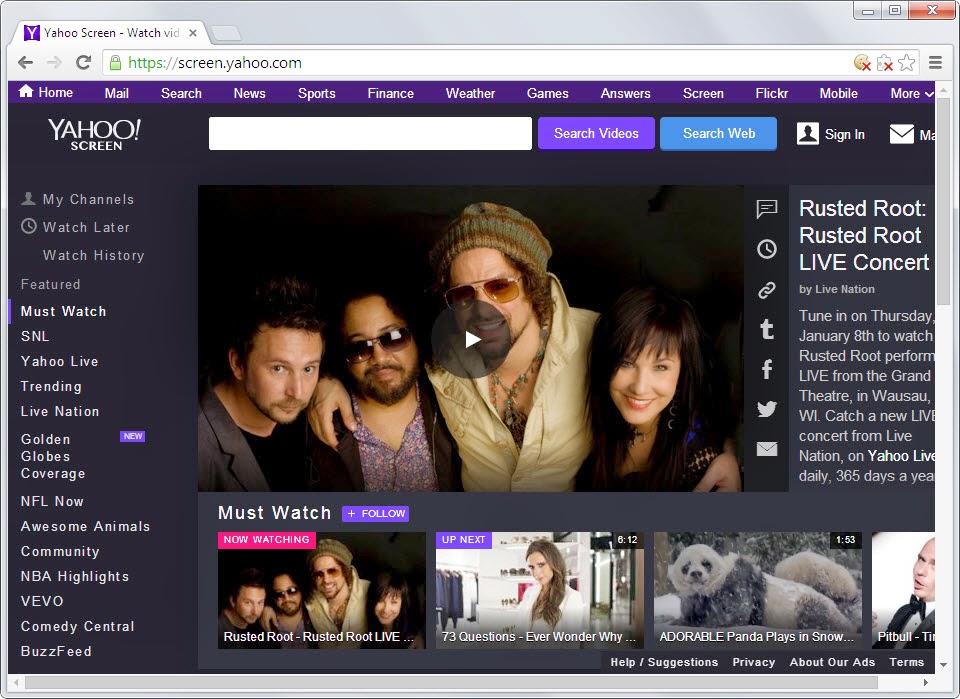960x699 pixels.
Task: Click the blocked cookies icon in address bar
Action: pyautogui.click(x=862, y=62)
